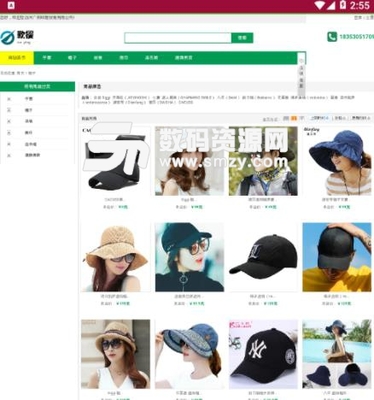Click the Egg product title under second image
This screenshot has width=374, height=400.
coord(189,200)
